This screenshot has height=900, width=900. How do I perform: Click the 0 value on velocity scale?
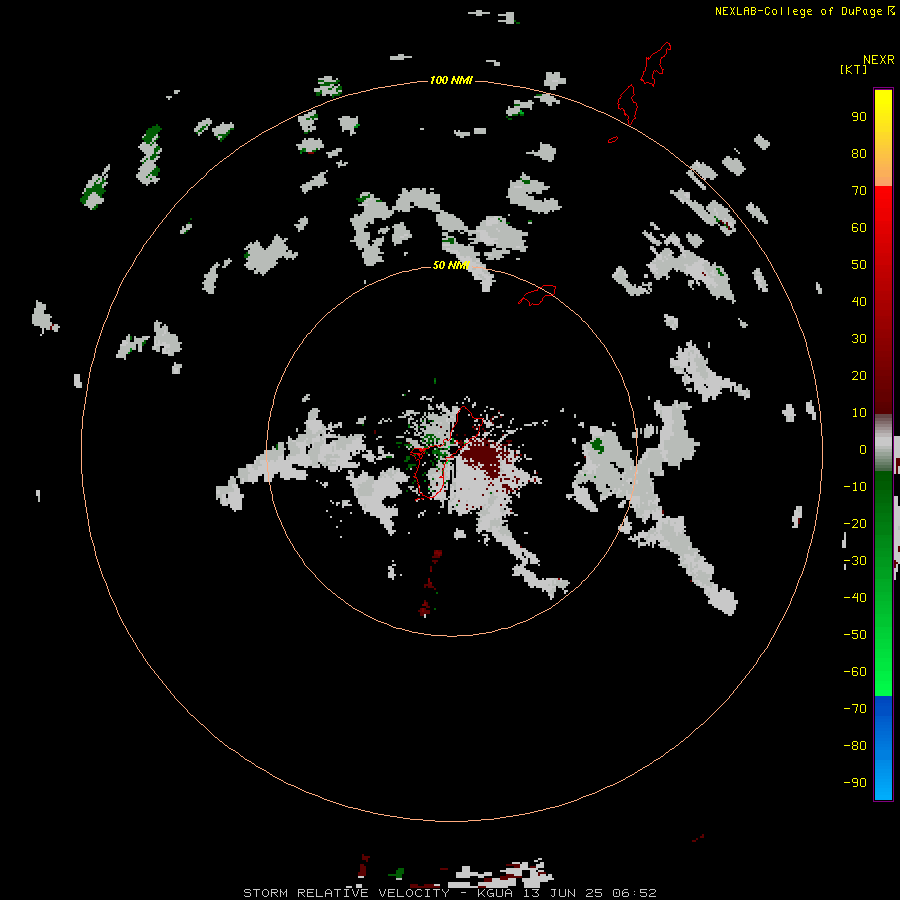(x=863, y=449)
